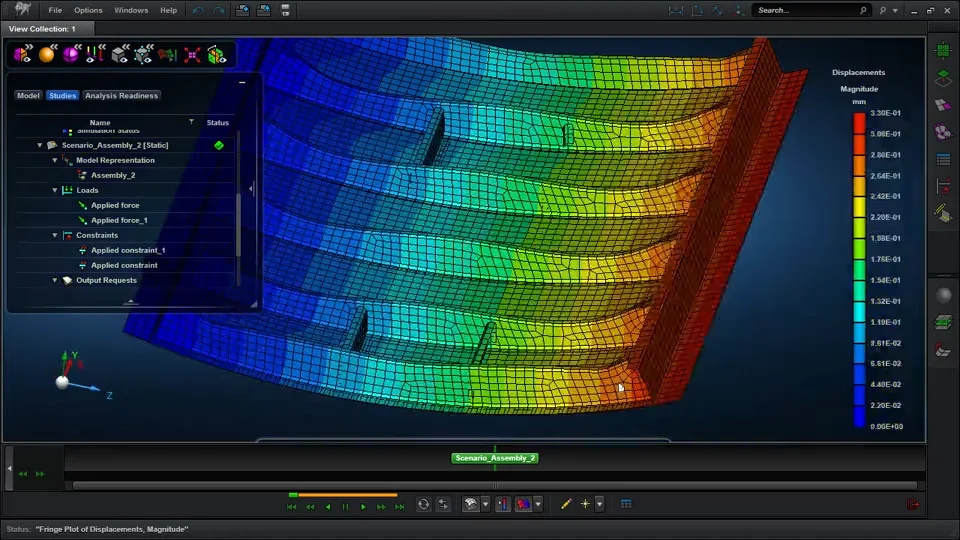Click the green status indicator for Scenario_Assembly_2
This screenshot has width=960, height=540.
point(218,146)
